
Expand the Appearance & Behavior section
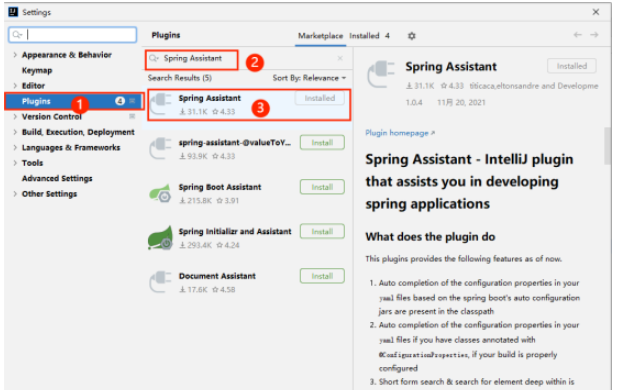(15, 55)
